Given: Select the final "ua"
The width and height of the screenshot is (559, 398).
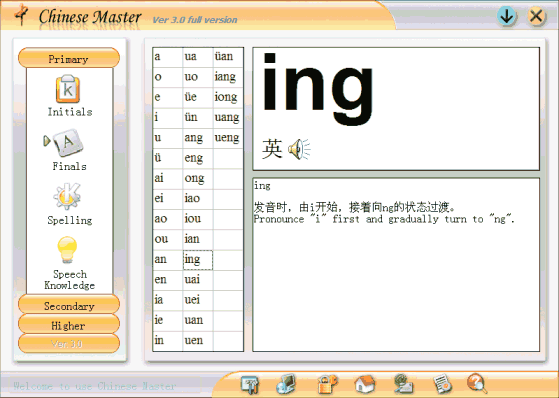Looking at the screenshot, I should click(198, 57).
